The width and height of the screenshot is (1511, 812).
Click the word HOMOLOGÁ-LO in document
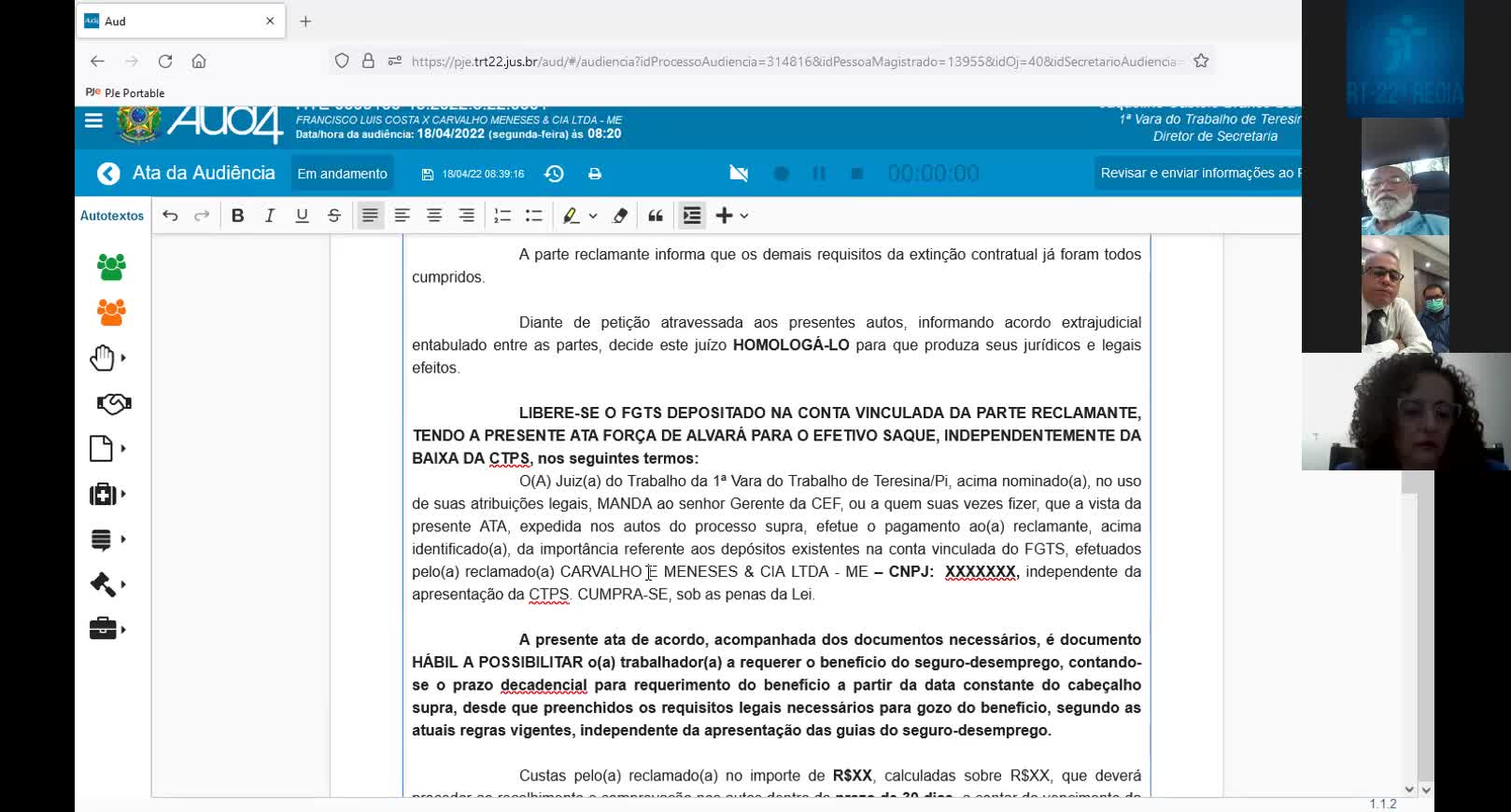tap(791, 345)
